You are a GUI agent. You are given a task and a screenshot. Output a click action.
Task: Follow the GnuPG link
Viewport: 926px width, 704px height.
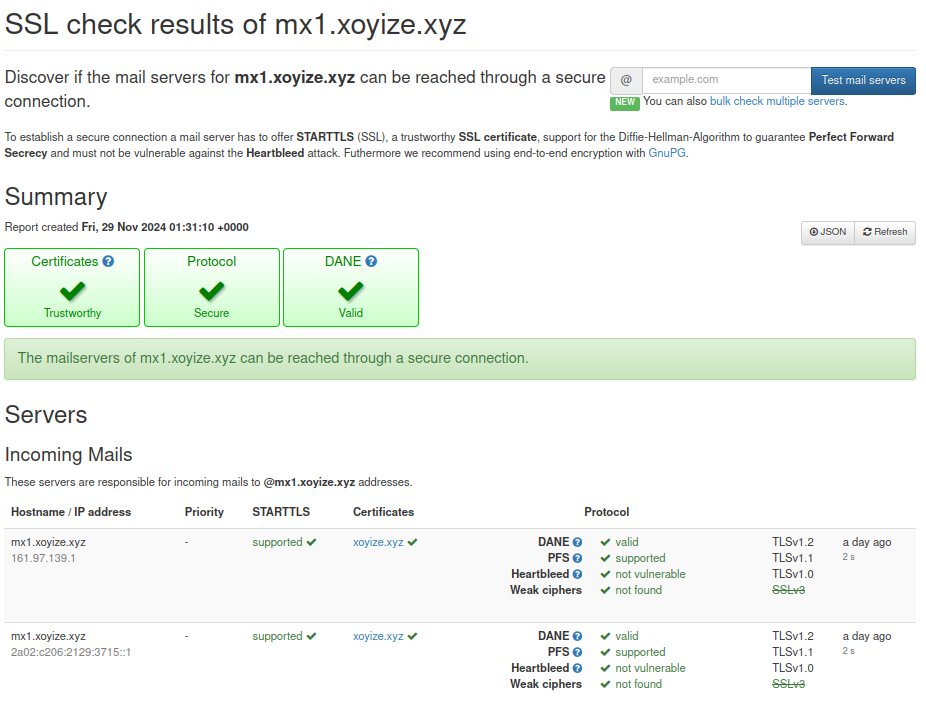click(667, 153)
